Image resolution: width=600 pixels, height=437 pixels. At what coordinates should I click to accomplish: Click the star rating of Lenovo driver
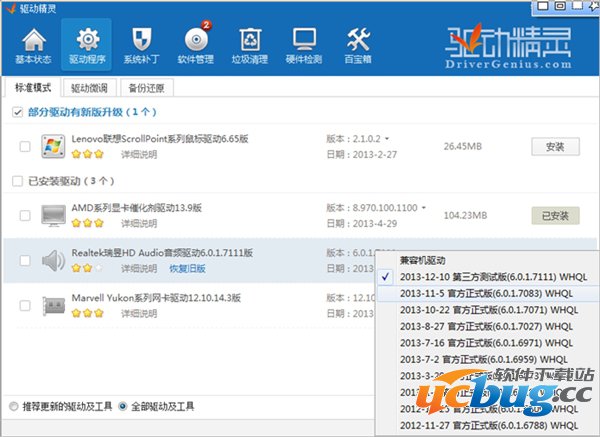coord(88,154)
